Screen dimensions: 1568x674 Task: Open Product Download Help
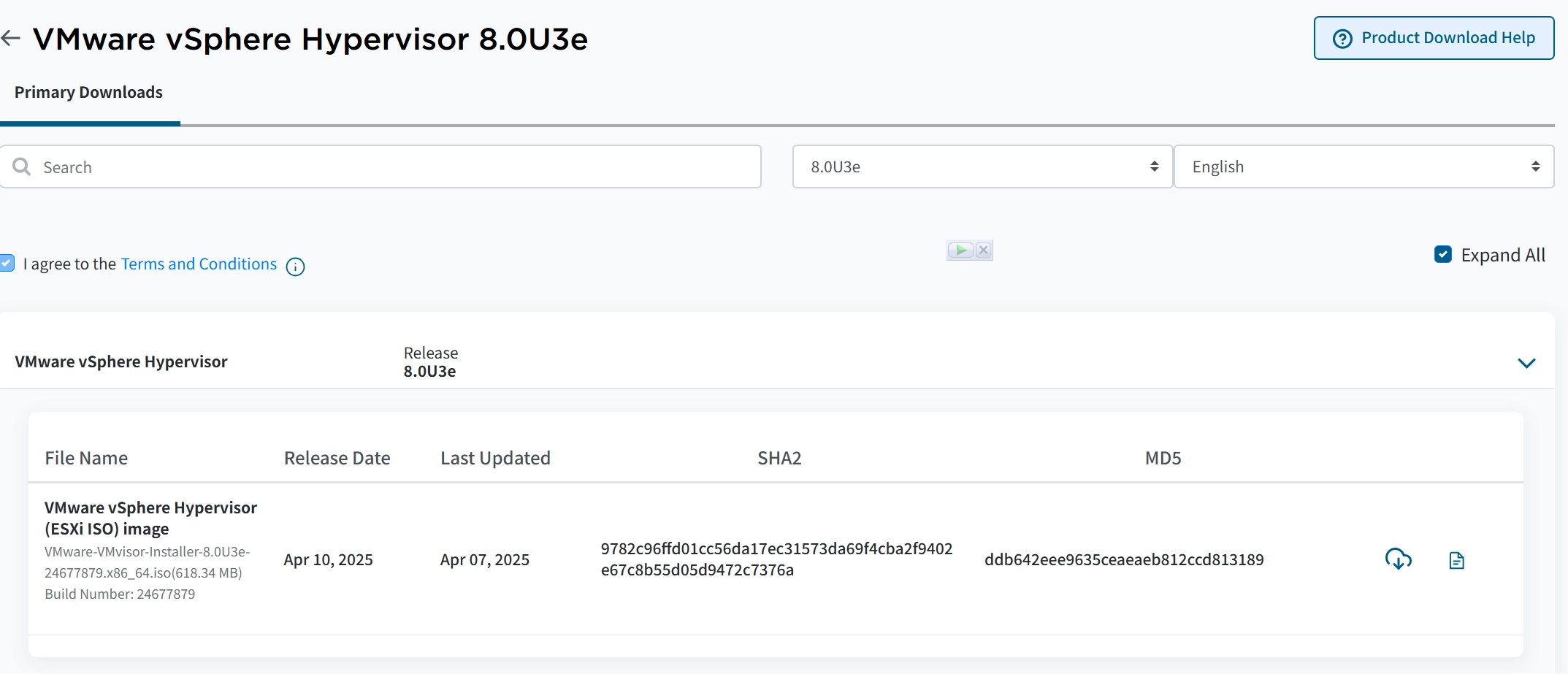(1434, 38)
